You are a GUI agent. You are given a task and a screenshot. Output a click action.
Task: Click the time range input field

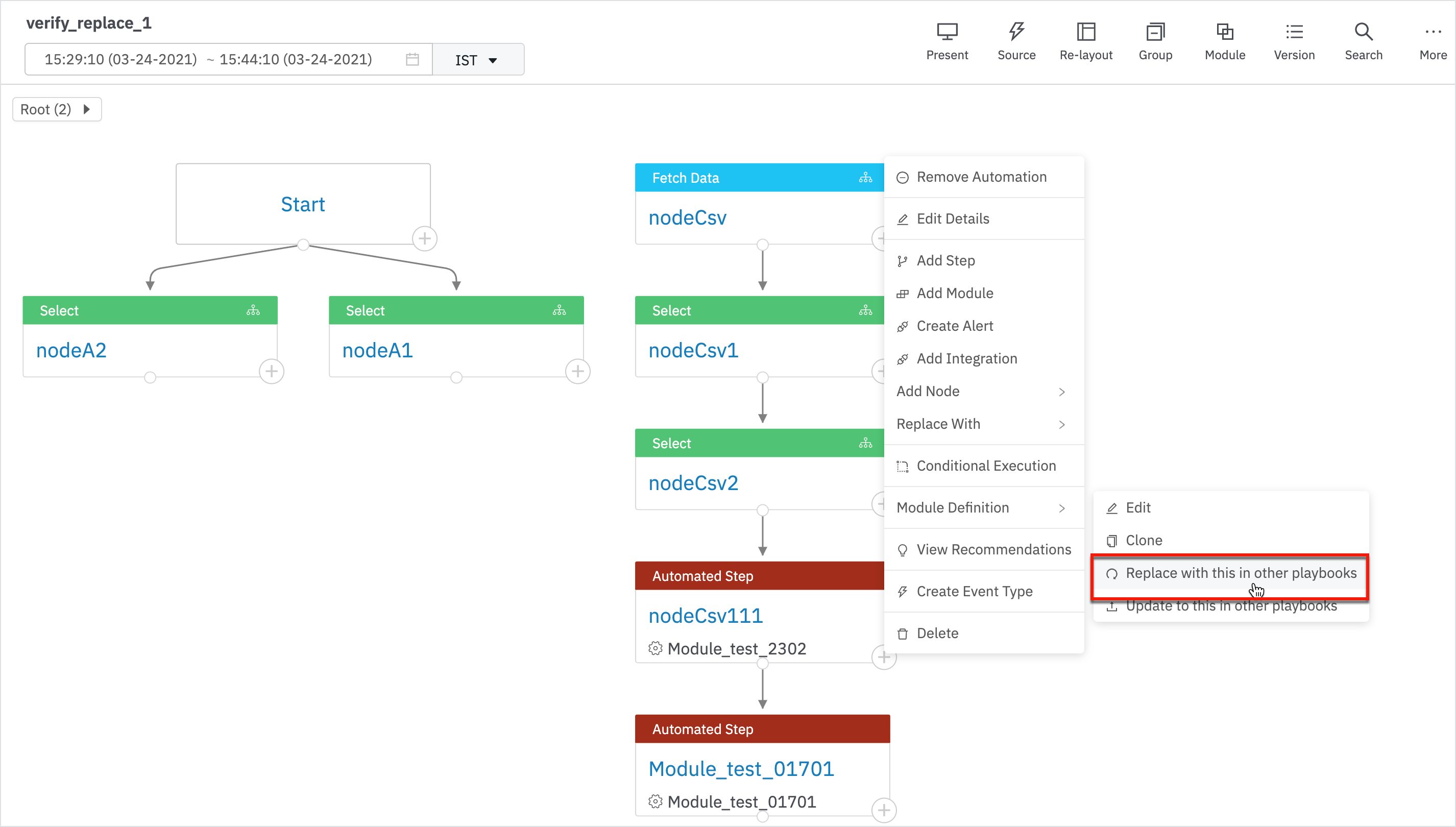(228, 60)
